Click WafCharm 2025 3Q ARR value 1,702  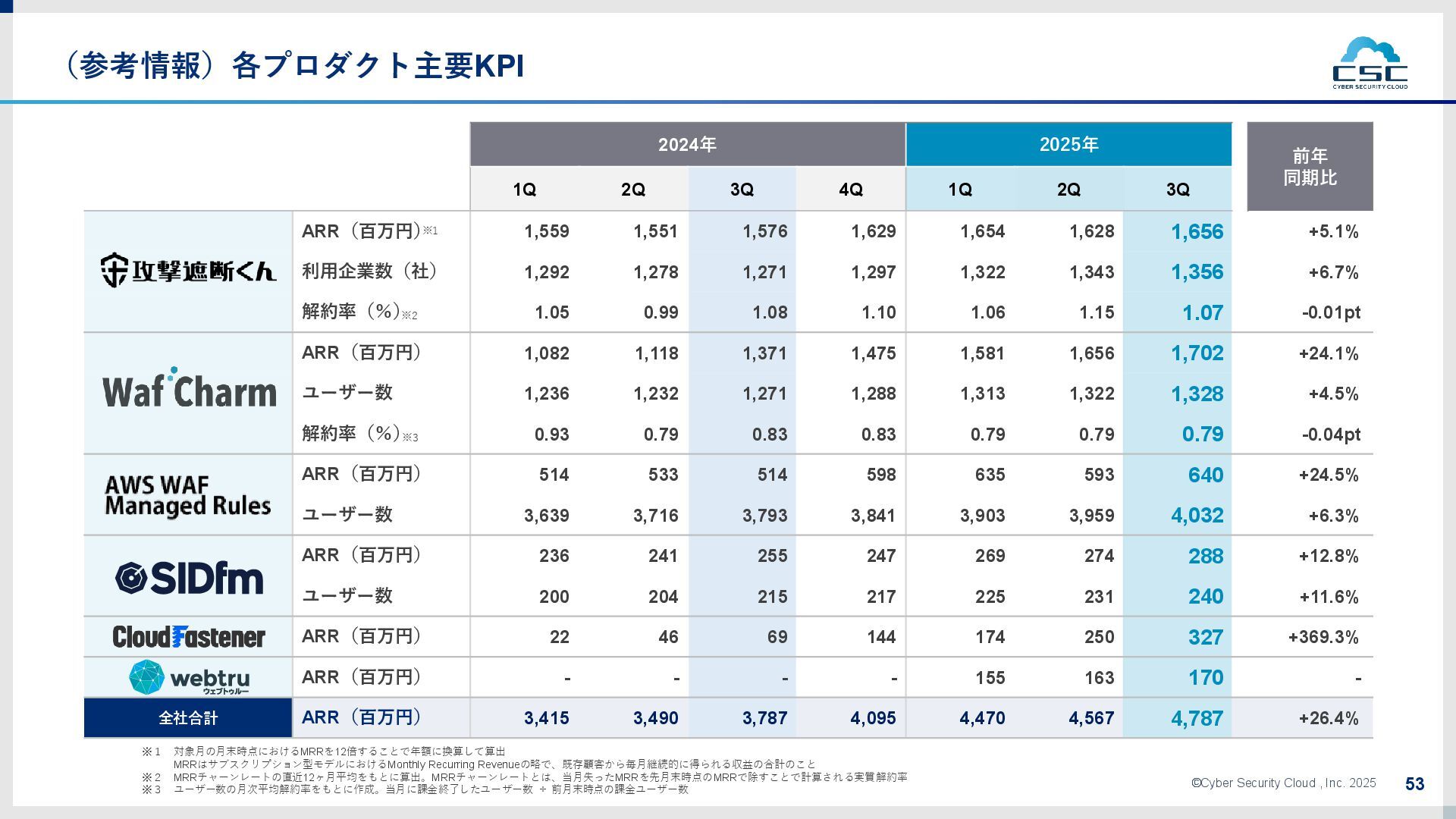pyautogui.click(x=1197, y=353)
